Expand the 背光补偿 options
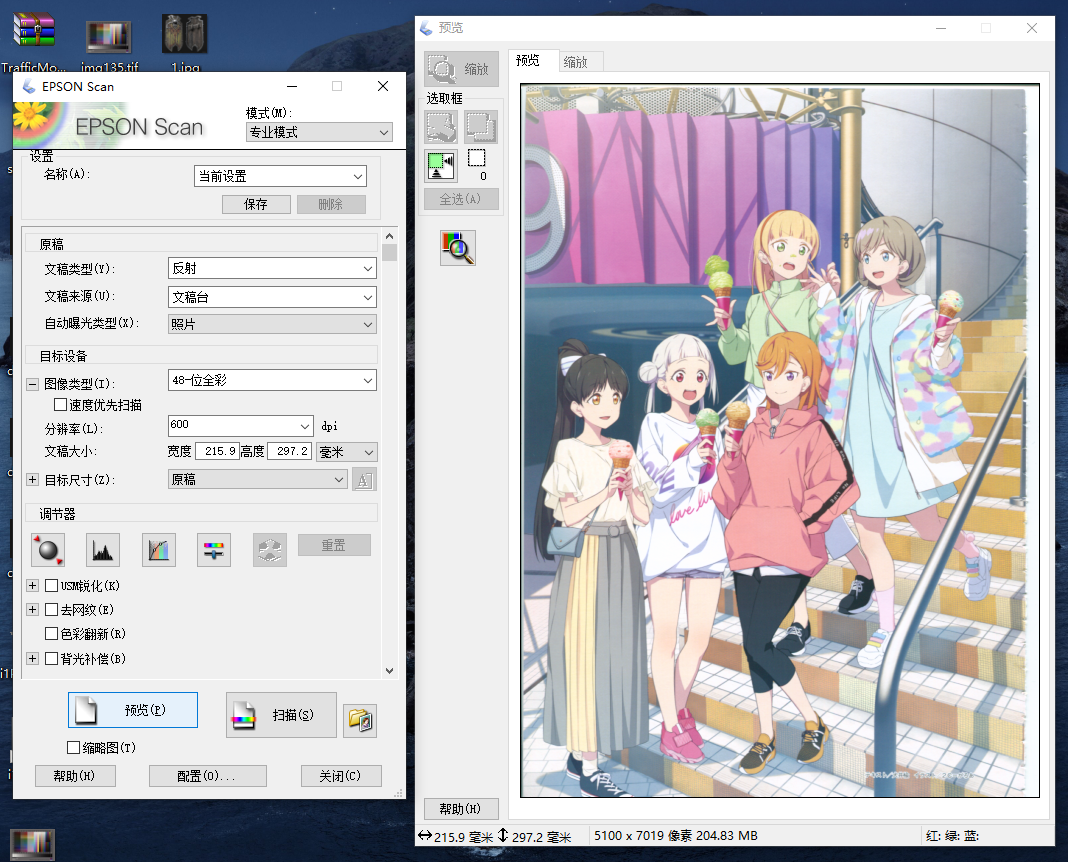This screenshot has width=1068, height=862. [x=32, y=659]
